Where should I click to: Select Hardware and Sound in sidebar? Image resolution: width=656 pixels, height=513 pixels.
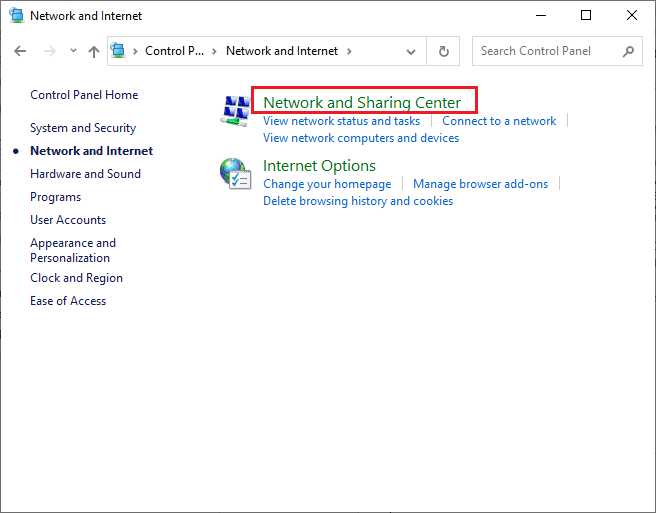point(85,174)
